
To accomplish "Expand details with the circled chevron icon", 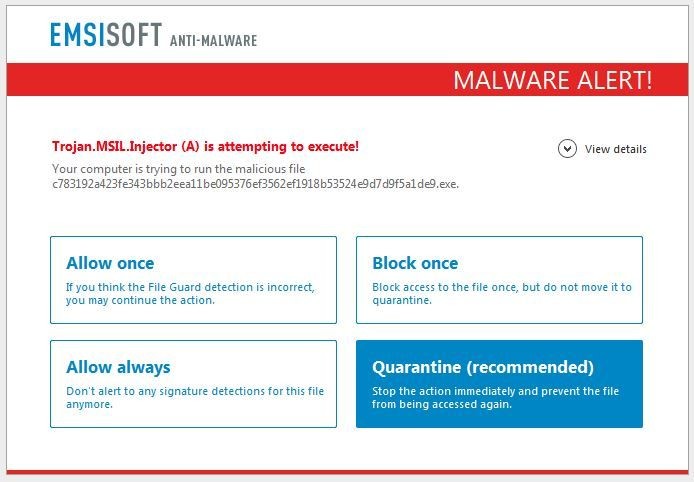I will (567, 149).
